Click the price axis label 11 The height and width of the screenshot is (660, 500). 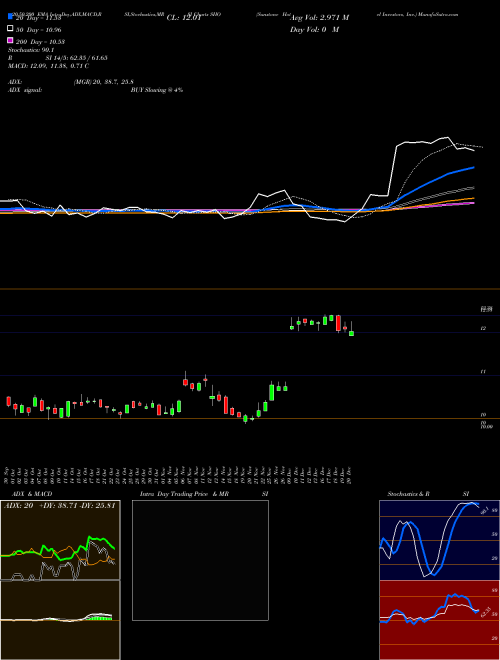point(483,372)
